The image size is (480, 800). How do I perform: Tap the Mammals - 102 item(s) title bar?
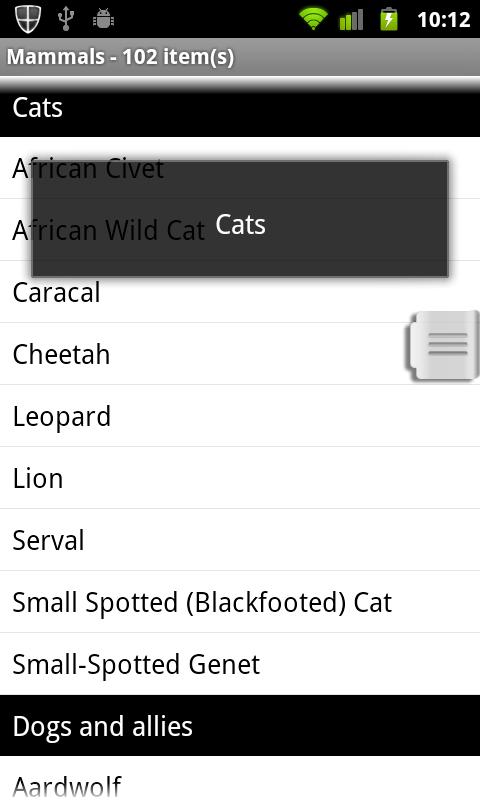click(240, 57)
